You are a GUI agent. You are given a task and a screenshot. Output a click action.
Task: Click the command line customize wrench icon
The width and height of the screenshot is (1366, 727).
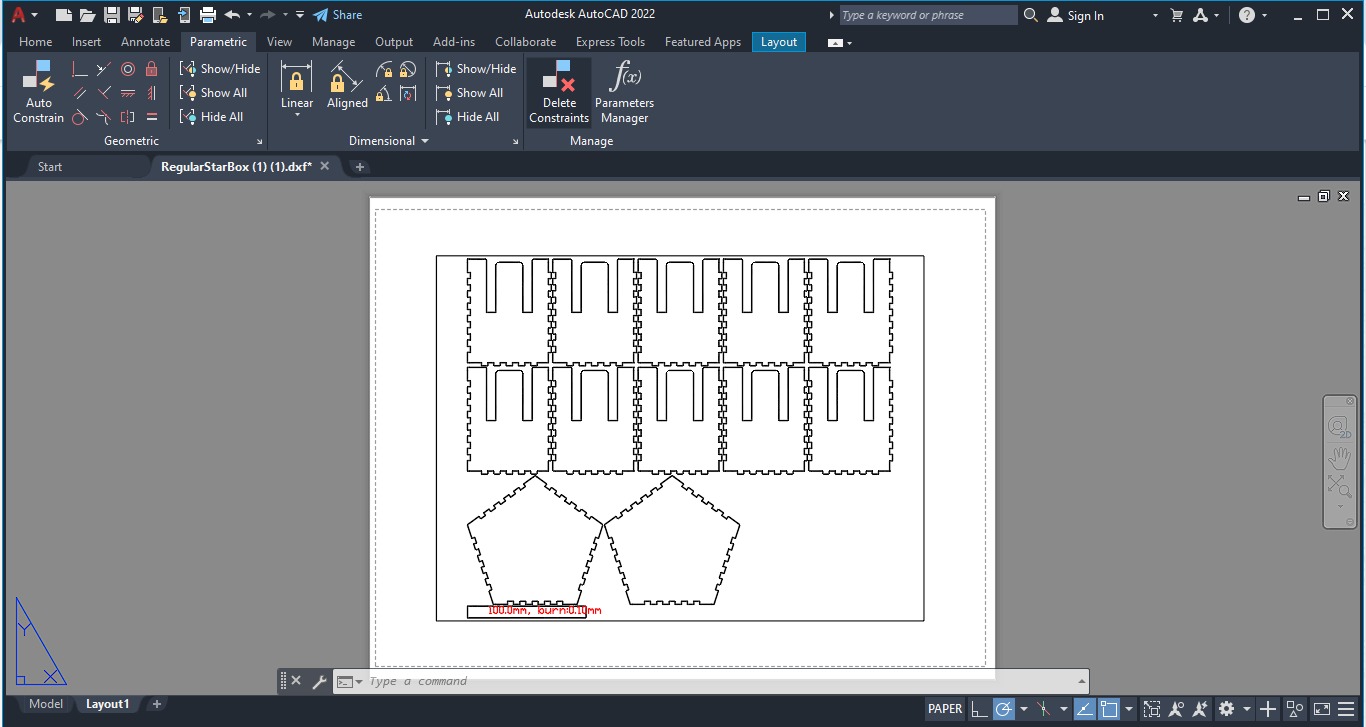coord(320,681)
